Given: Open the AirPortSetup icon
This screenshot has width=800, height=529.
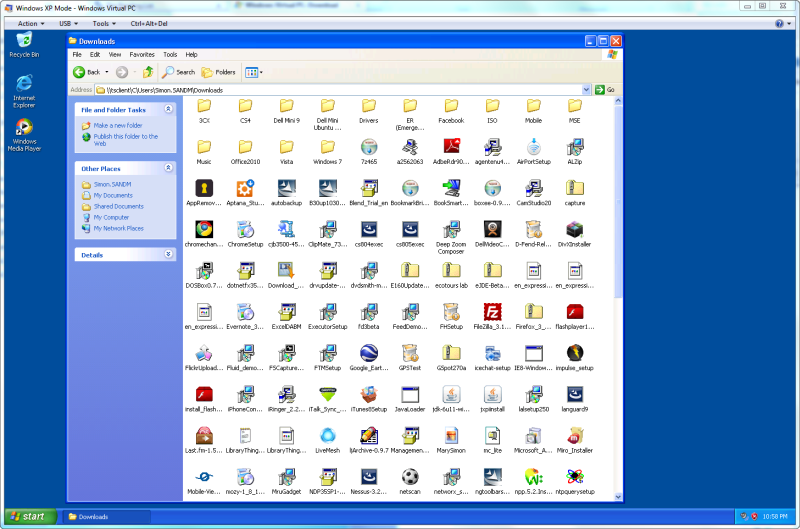Looking at the screenshot, I should pos(534,147).
